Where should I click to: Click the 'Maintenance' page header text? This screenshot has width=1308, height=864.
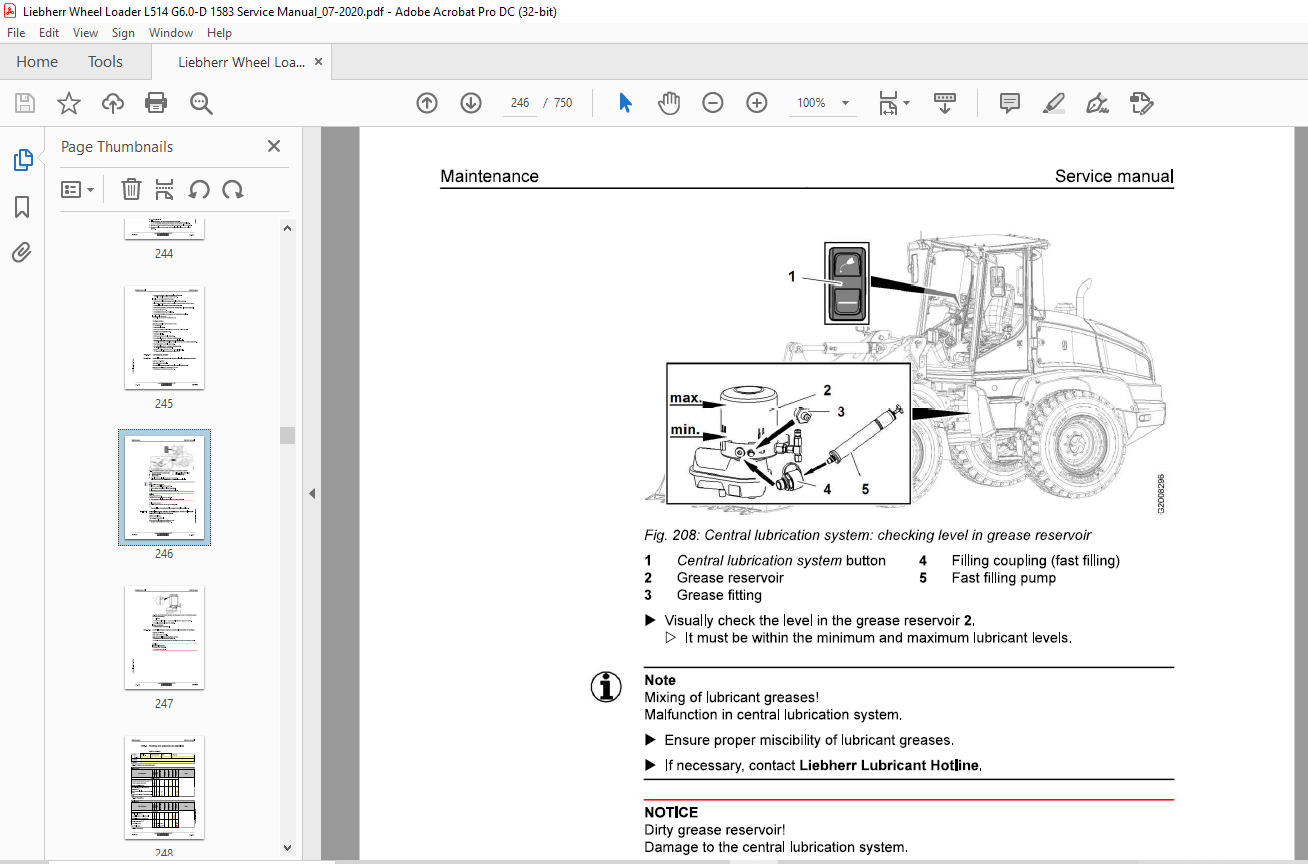pos(489,176)
